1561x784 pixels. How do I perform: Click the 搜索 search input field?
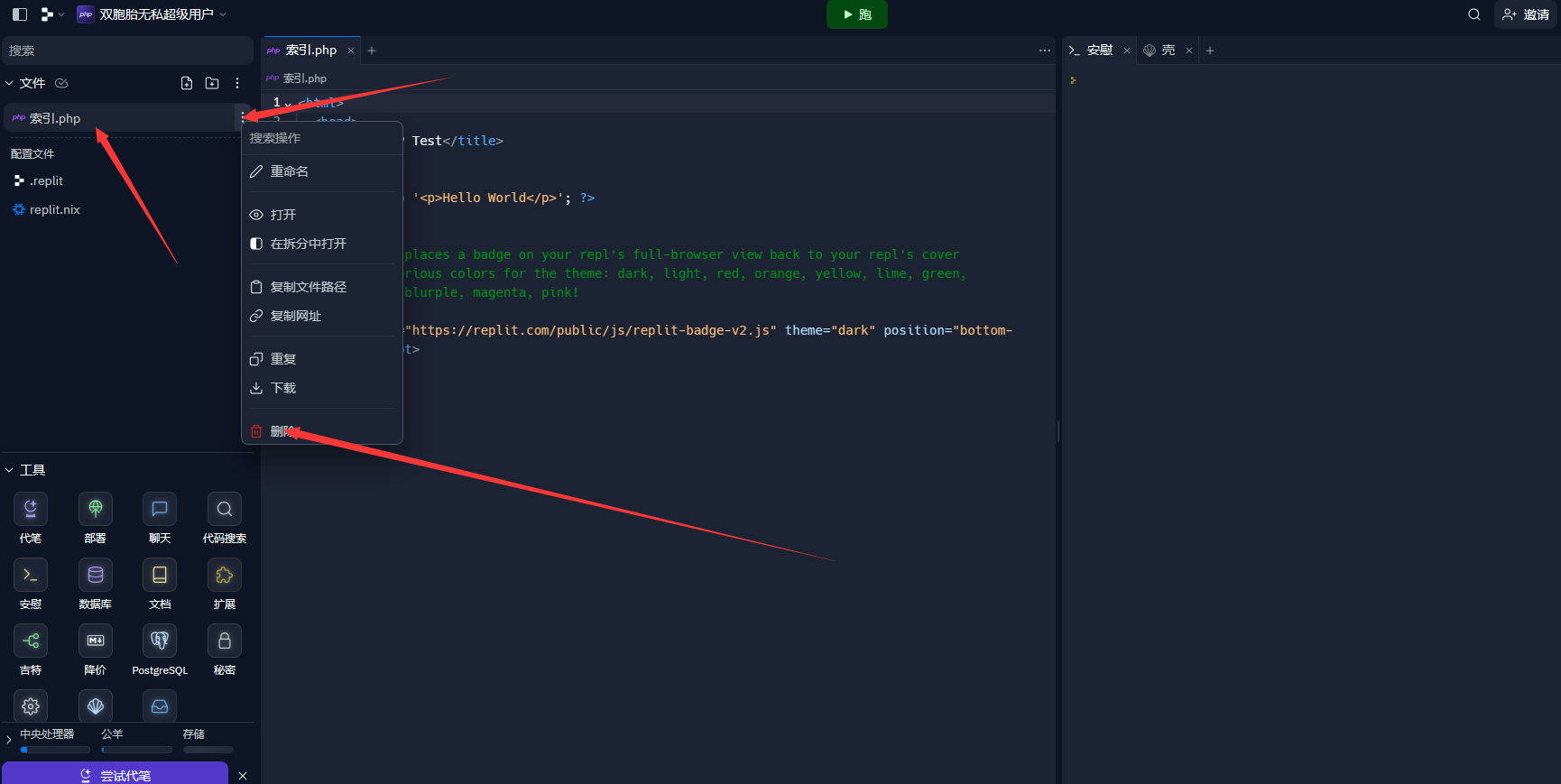[x=127, y=51]
